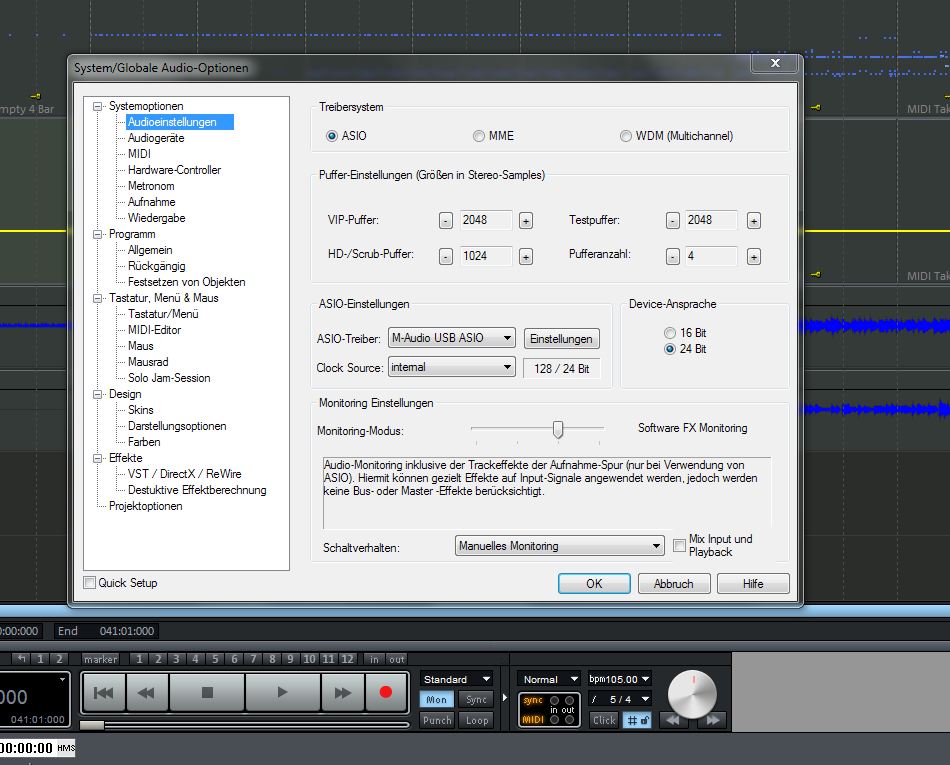Screen dimensions: 950x765
Task: Increase HD-/Scrub-Puffer with plus button
Action: [526, 257]
